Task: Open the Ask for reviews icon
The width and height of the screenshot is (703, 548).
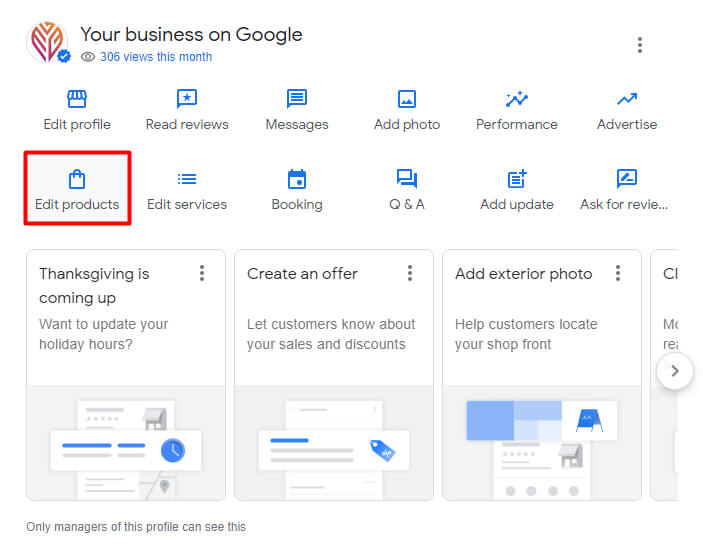Action: pos(627,178)
